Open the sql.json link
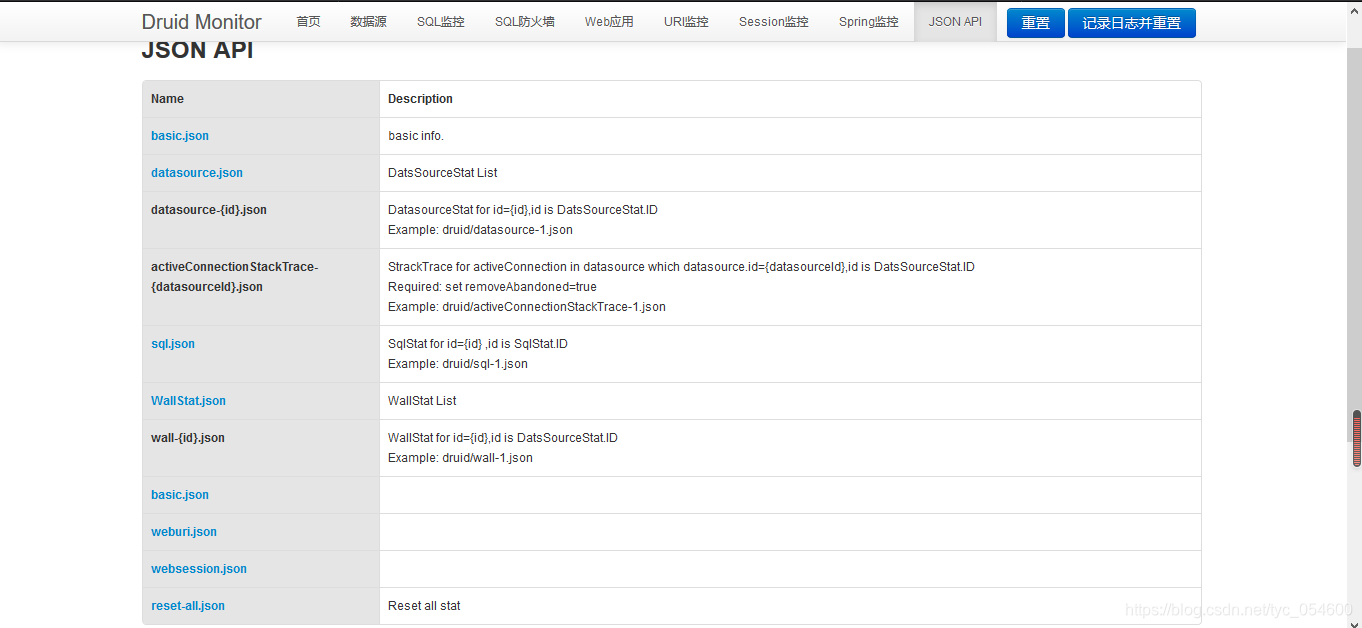The width and height of the screenshot is (1362, 628). coord(173,344)
